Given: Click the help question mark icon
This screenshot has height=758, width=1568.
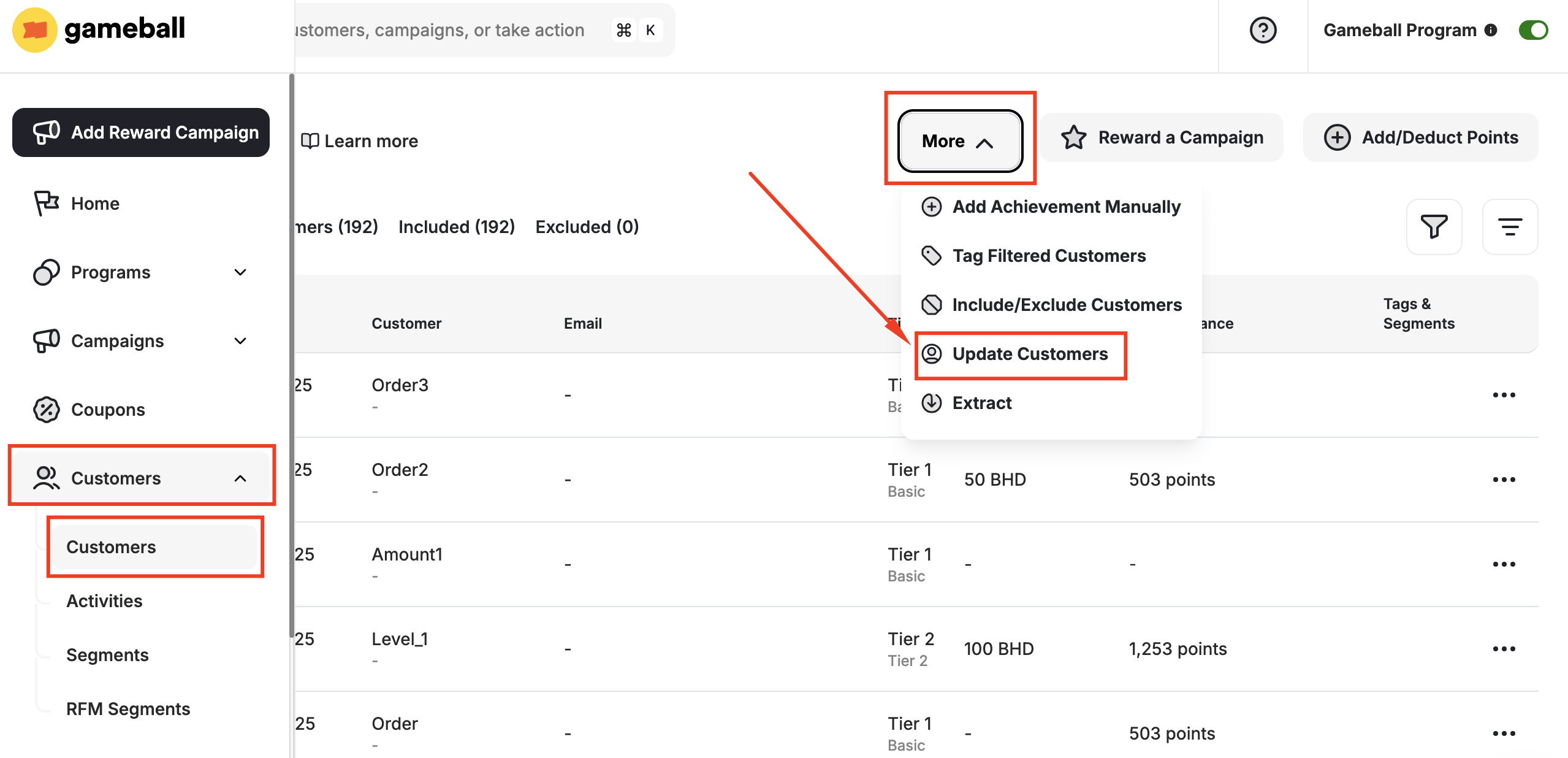Looking at the screenshot, I should tap(1263, 30).
